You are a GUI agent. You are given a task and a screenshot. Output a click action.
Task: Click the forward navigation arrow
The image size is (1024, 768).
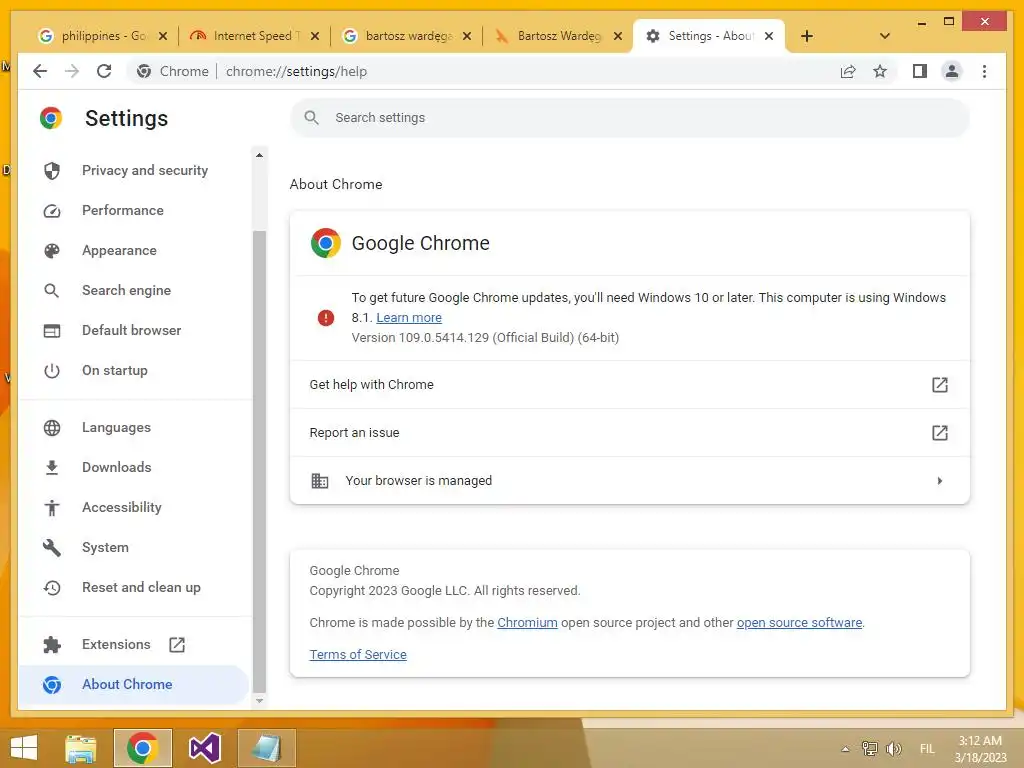click(x=72, y=71)
